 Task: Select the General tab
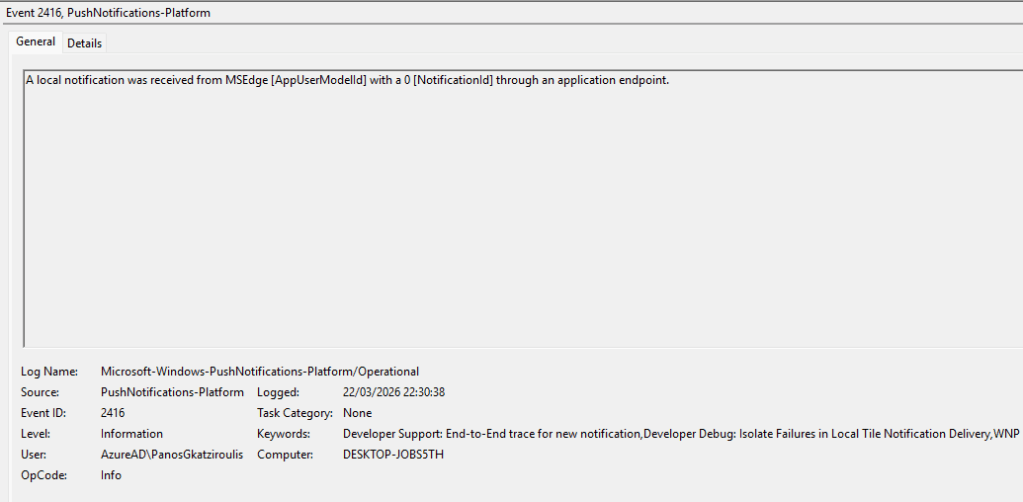[35, 42]
